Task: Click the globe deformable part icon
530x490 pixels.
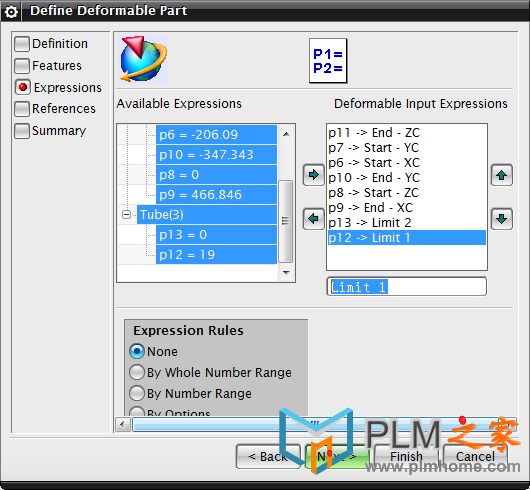Action: [143, 59]
